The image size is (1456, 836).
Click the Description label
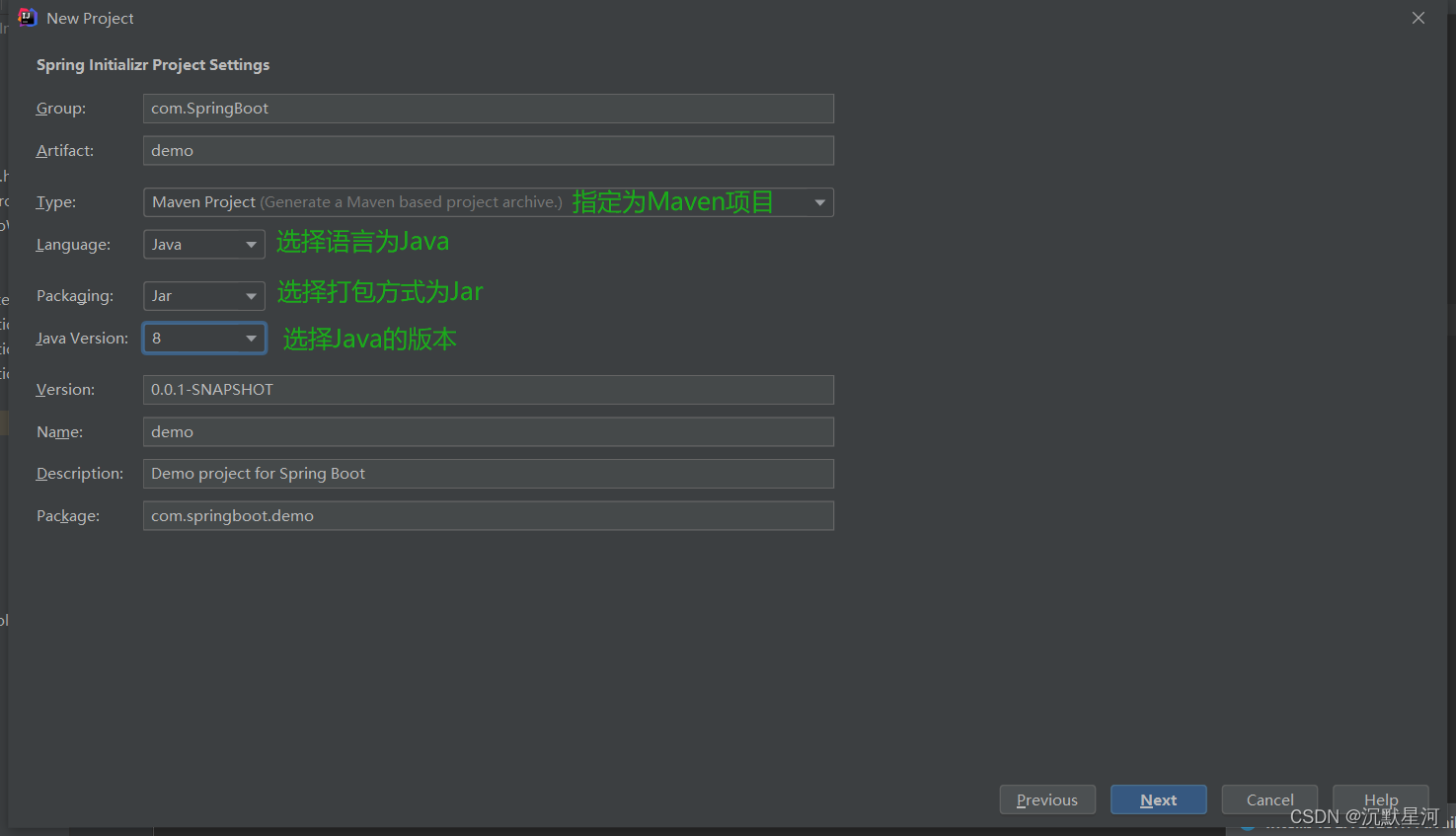point(80,474)
